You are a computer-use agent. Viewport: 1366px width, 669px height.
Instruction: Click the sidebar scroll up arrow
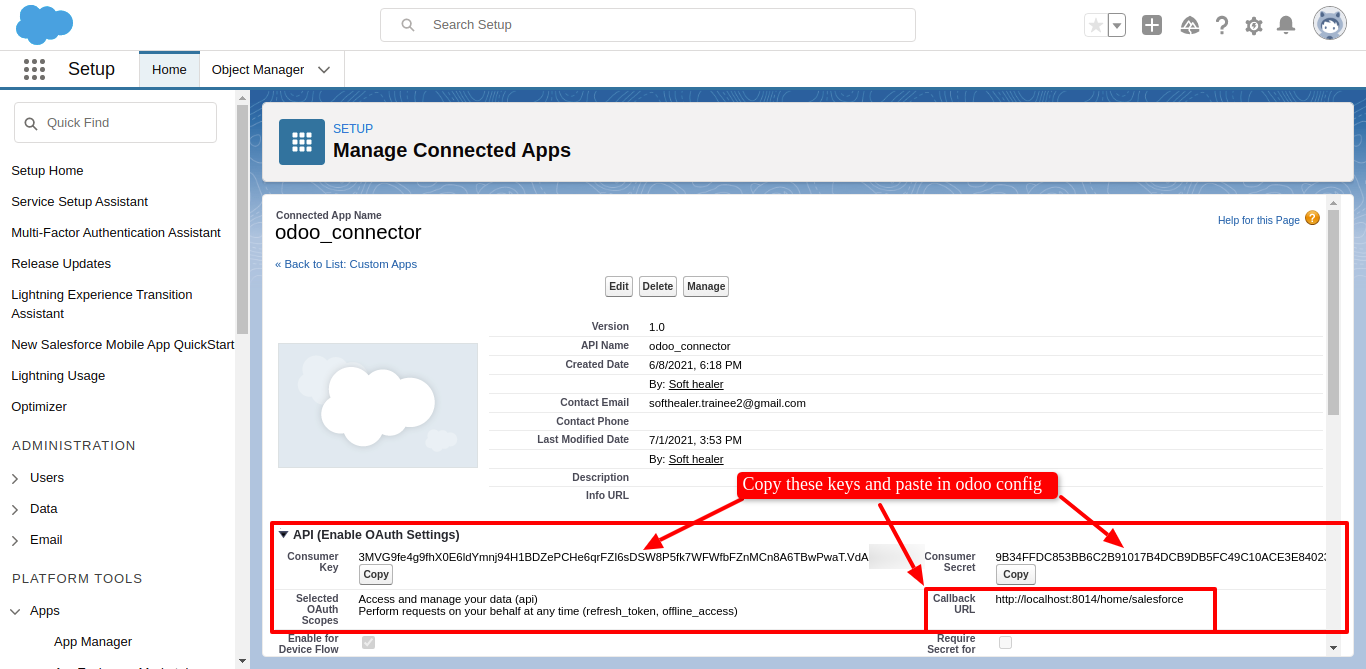[x=242, y=97]
